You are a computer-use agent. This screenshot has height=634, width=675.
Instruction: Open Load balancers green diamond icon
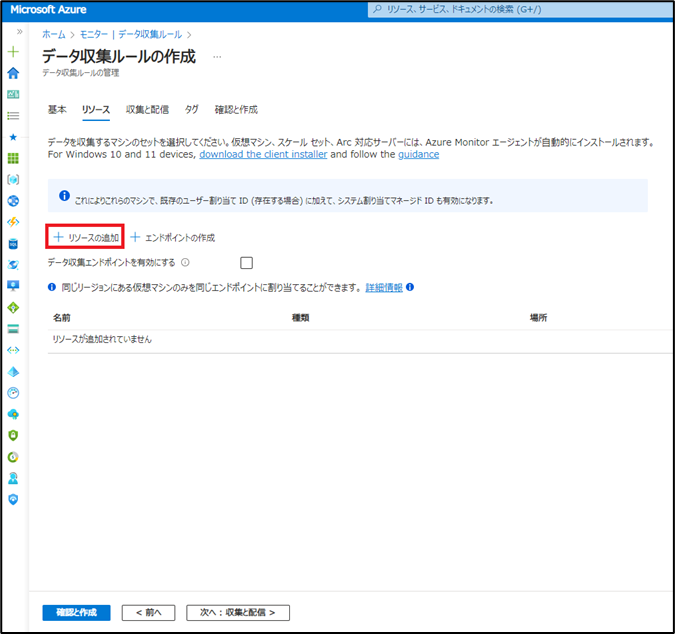pyautogui.click(x=13, y=307)
